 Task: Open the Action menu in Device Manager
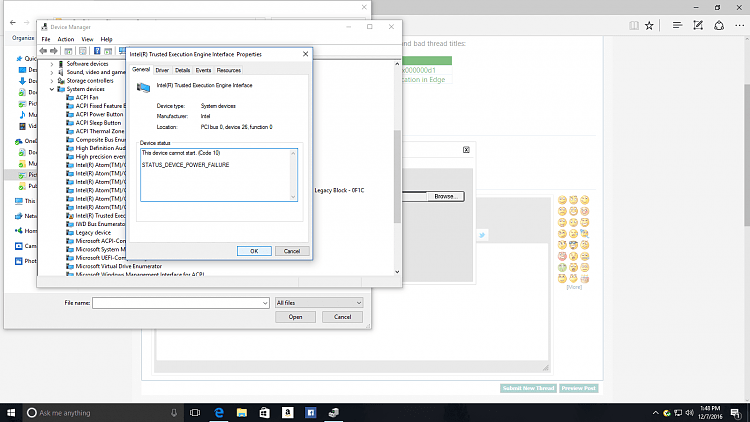click(66, 39)
